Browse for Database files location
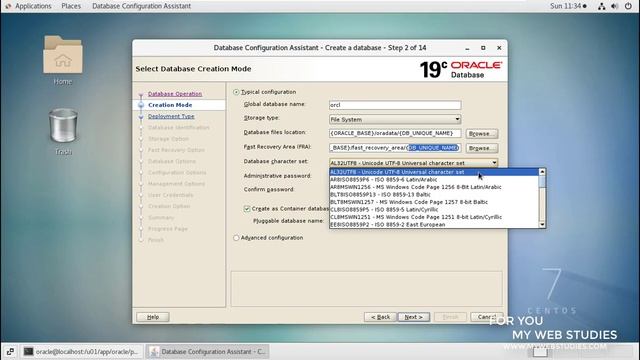Viewport: 640px width, 360px height. pyautogui.click(x=482, y=133)
